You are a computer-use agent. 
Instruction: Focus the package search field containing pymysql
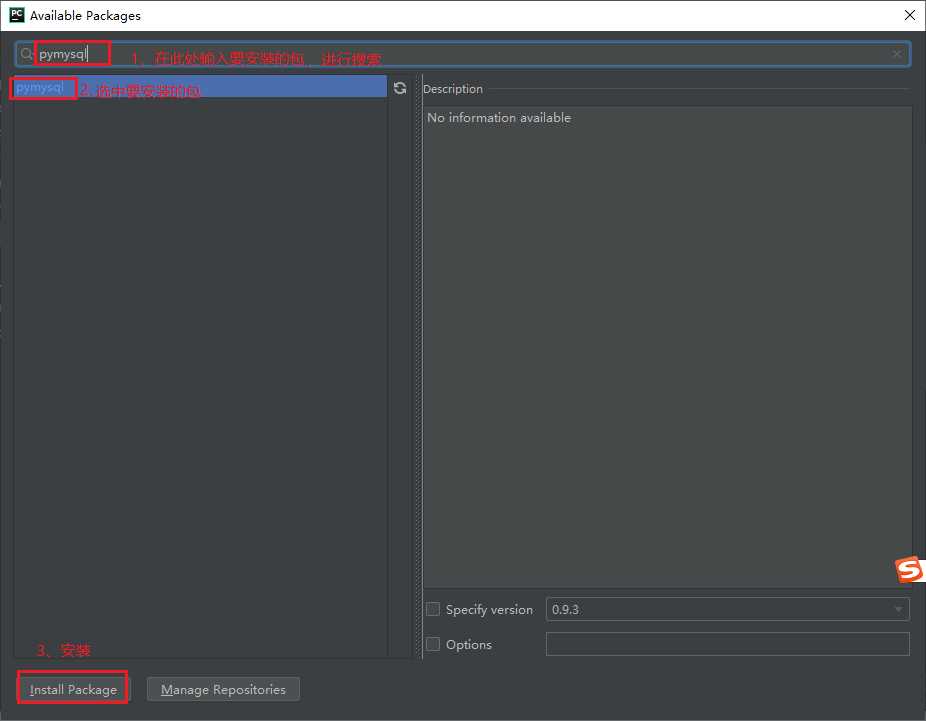pyautogui.click(x=462, y=54)
